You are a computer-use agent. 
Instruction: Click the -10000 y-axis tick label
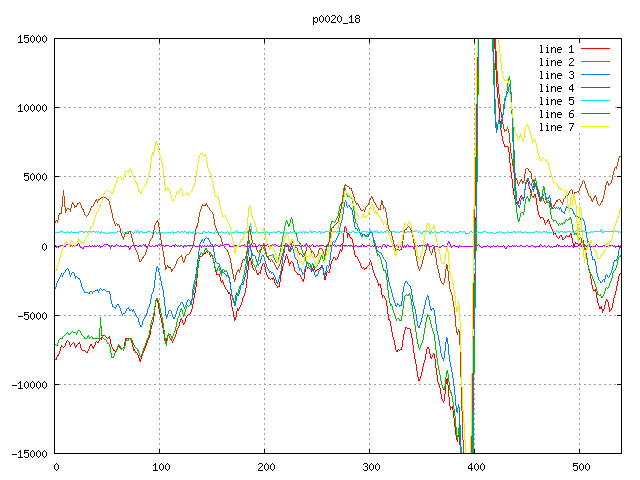click(29, 385)
